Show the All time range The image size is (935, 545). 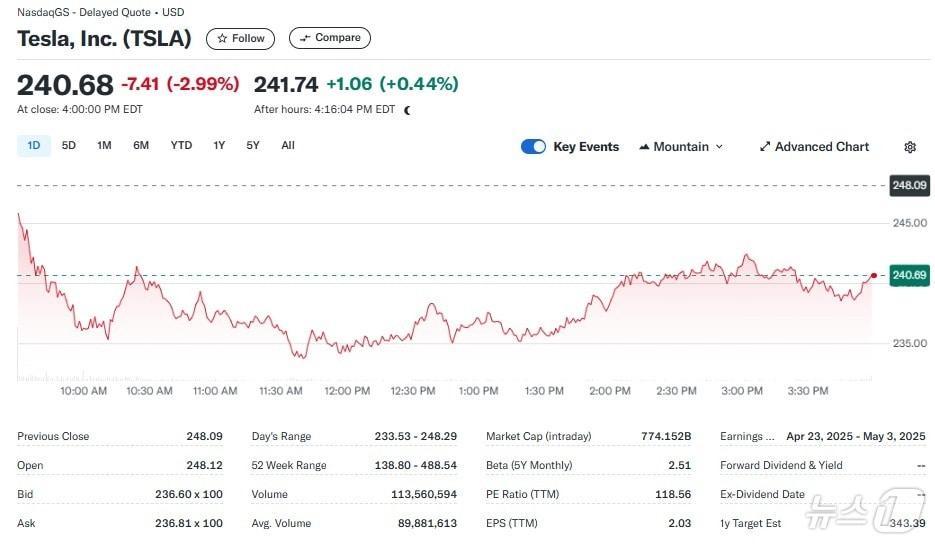tap(288, 146)
